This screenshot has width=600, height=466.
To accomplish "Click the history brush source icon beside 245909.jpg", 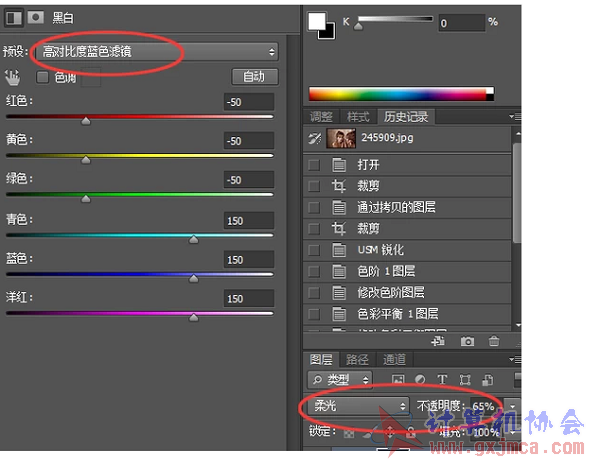I will click(315, 138).
